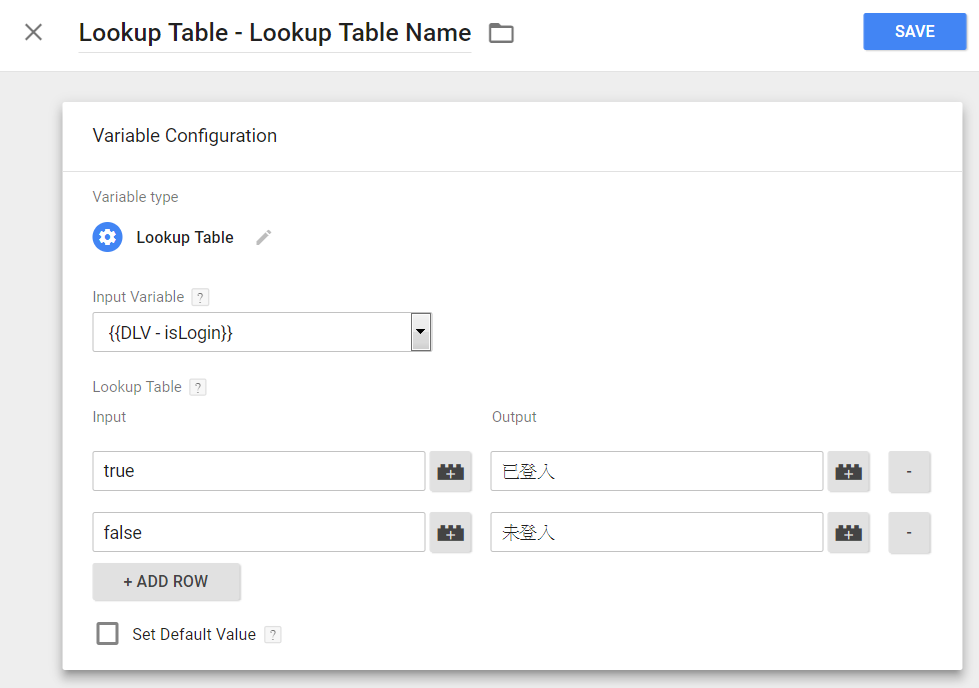
Task: Focus the input field containing 'false'
Action: pyautogui.click(x=259, y=533)
